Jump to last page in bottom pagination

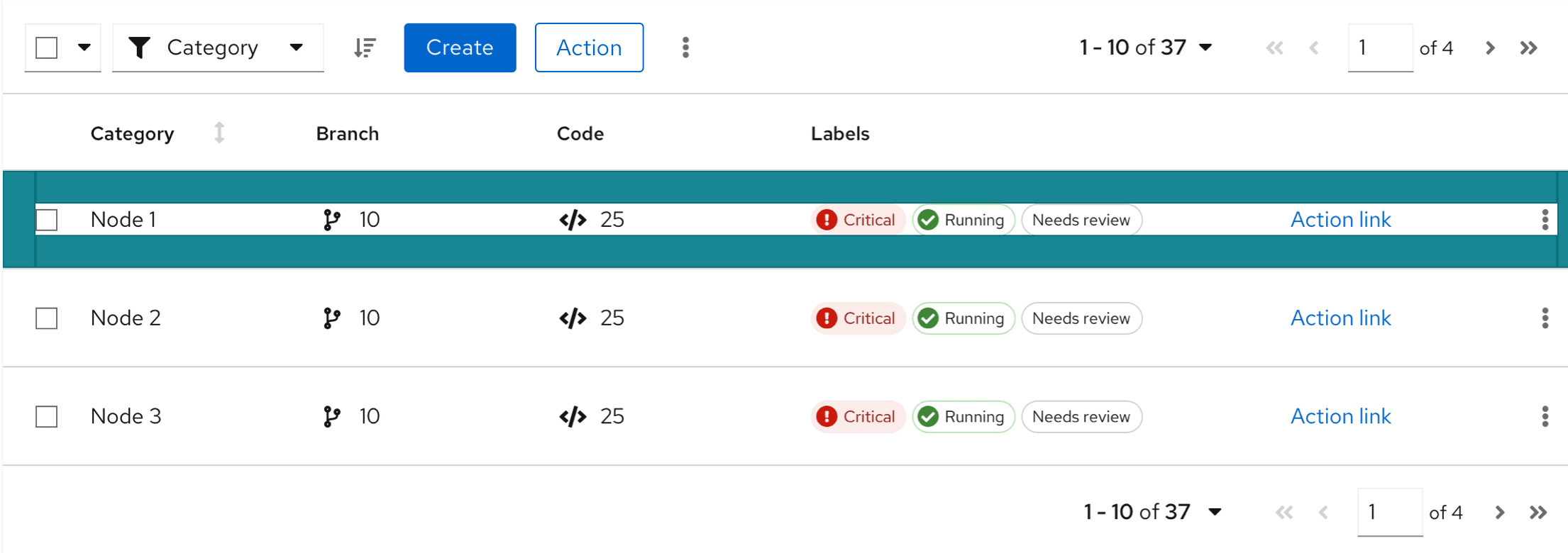tap(1538, 512)
